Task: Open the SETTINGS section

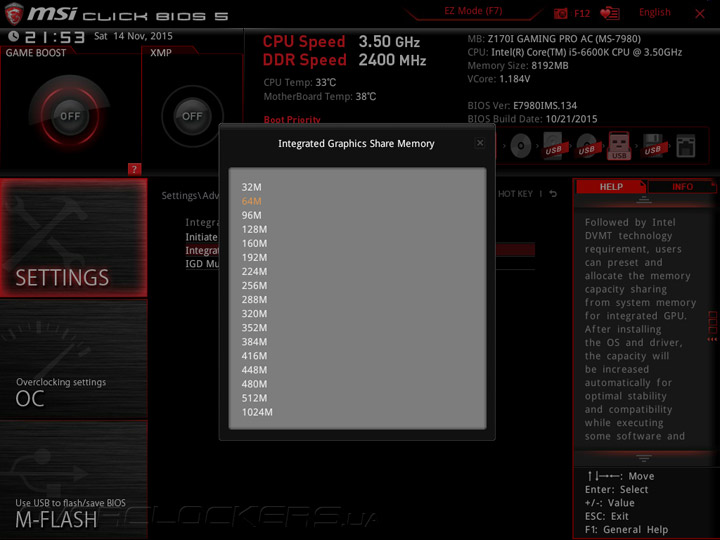Action: pos(73,238)
